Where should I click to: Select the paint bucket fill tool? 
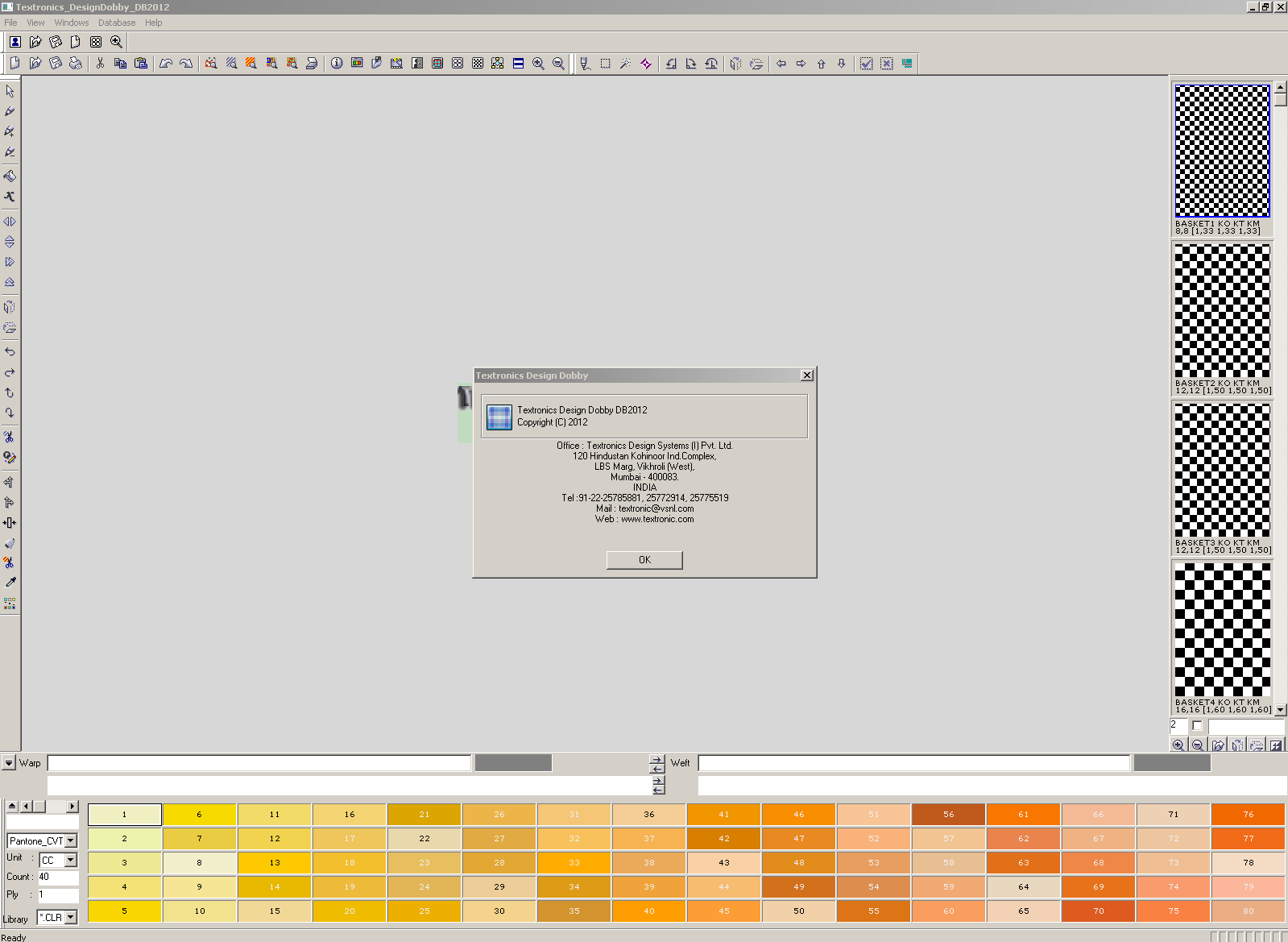pos(10,176)
